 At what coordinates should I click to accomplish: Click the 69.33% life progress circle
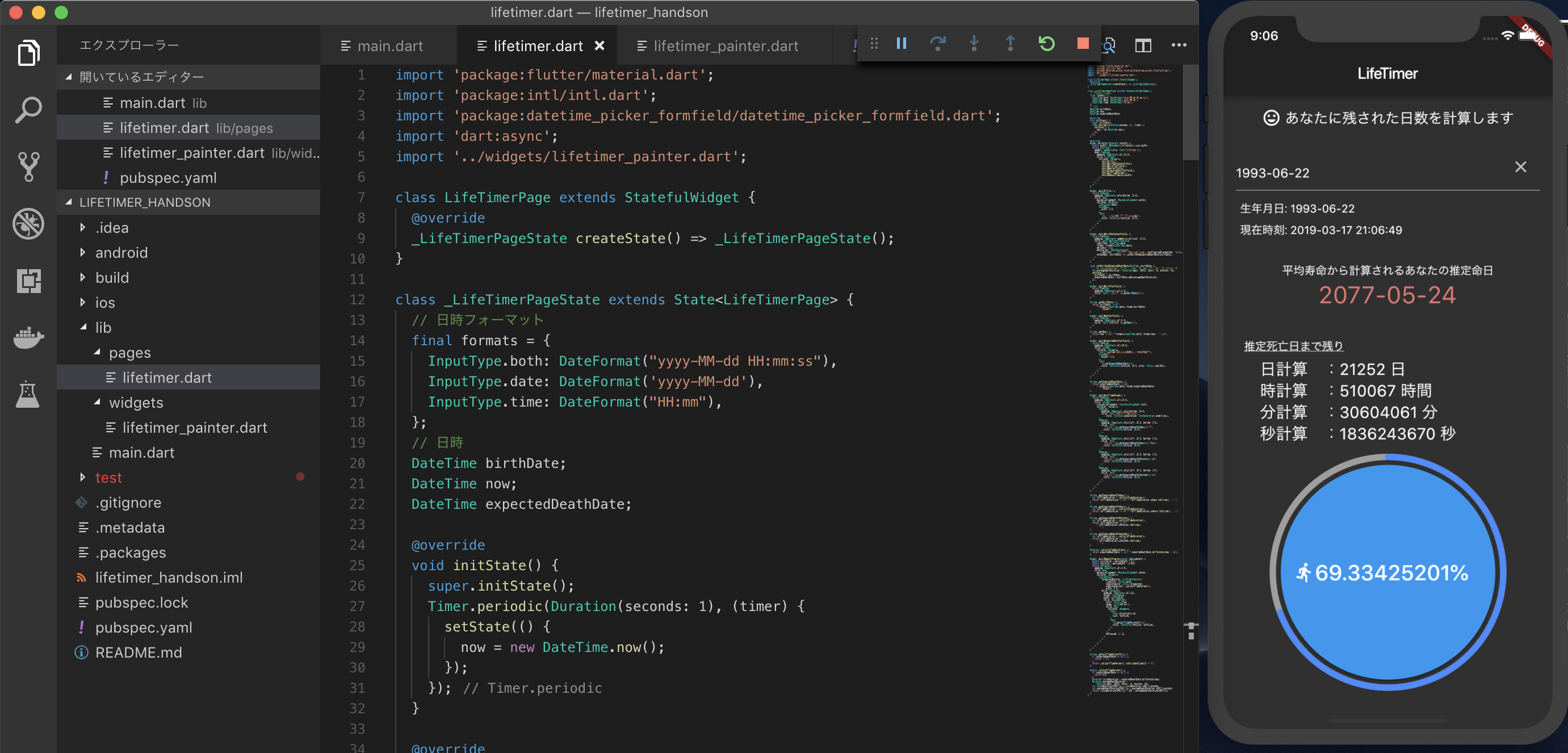point(1387,572)
